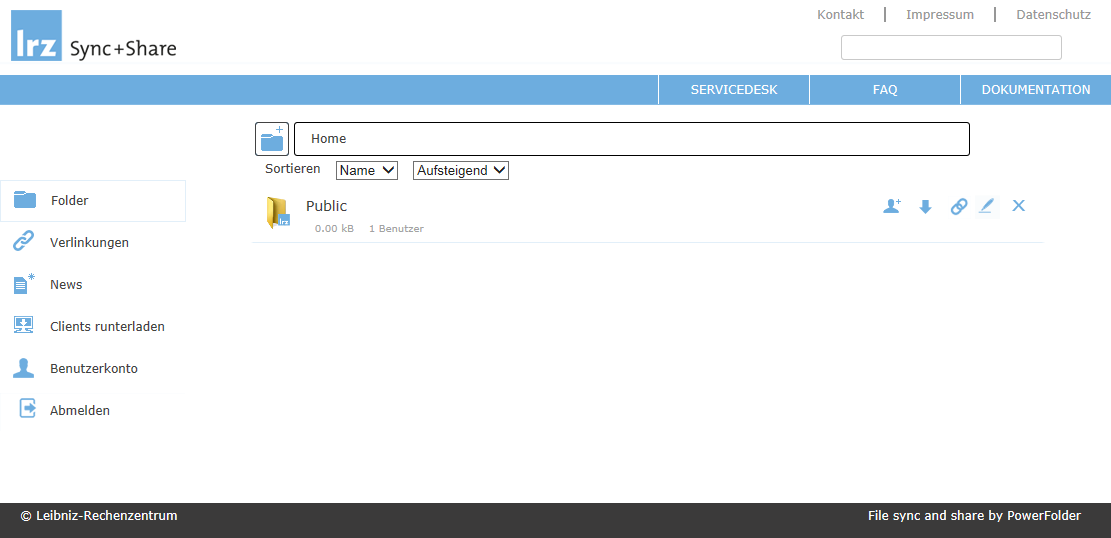Click the LRZ Sync+Share logo

94,37
